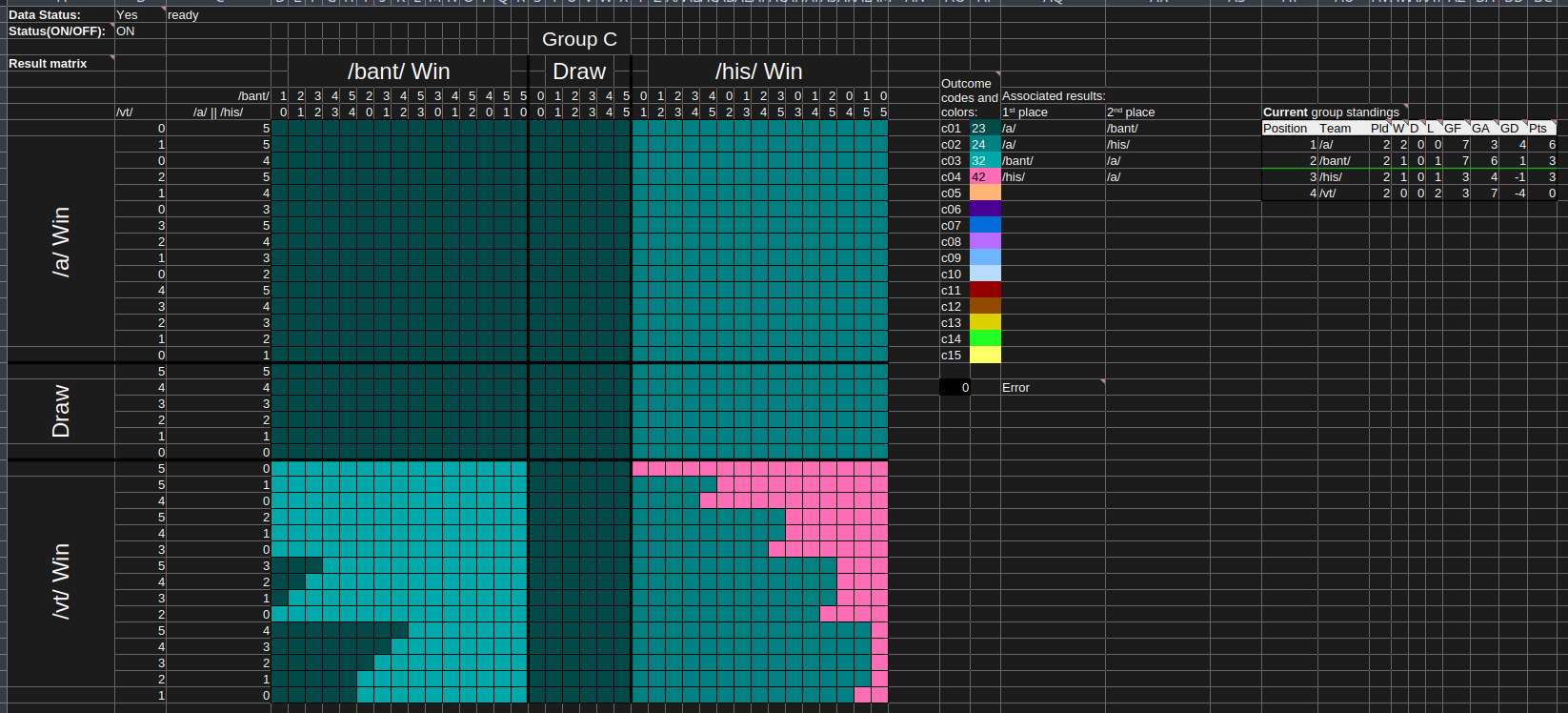Viewport: 1568px width, 713px height.
Task: Select the top 'Draw' column header
Action: 579,71
